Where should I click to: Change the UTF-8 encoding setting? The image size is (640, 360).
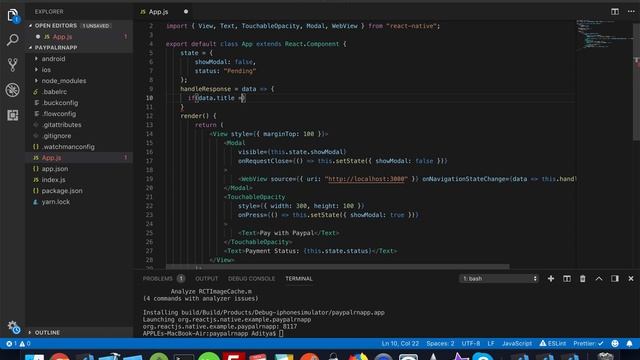[x=471, y=344]
